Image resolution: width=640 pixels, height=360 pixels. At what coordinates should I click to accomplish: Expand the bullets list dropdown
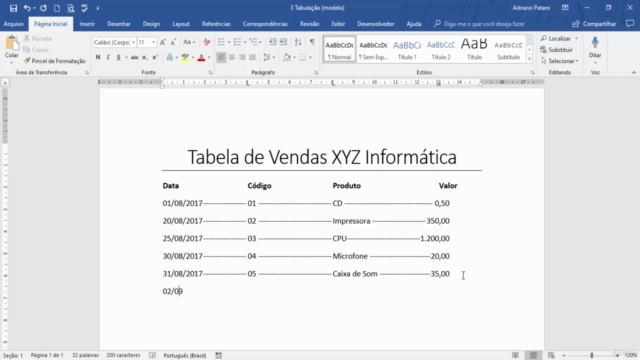[229, 42]
